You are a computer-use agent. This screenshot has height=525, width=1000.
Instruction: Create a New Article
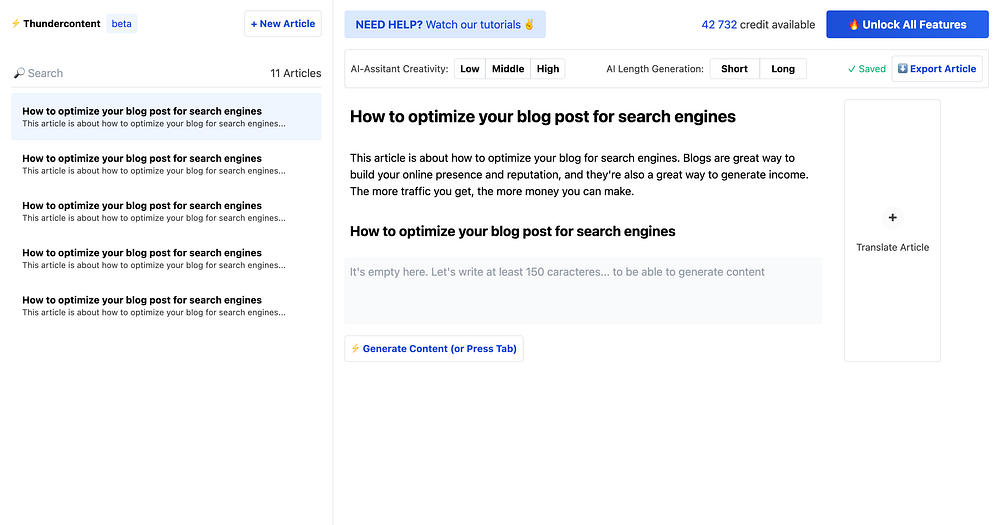(283, 24)
